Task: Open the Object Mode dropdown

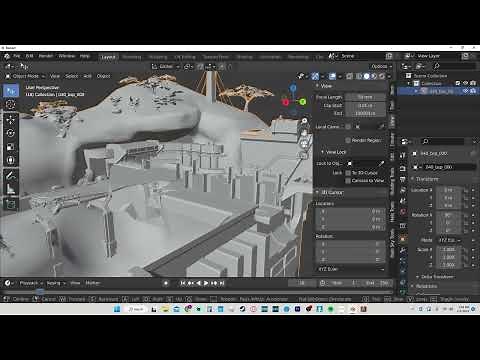Action: 25,76
